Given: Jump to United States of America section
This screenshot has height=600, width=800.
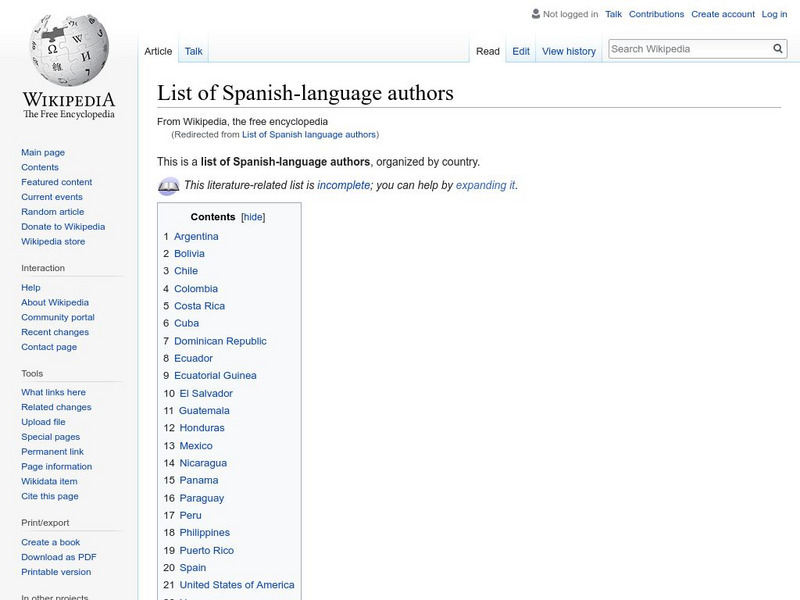Looking at the screenshot, I should pos(237,585).
